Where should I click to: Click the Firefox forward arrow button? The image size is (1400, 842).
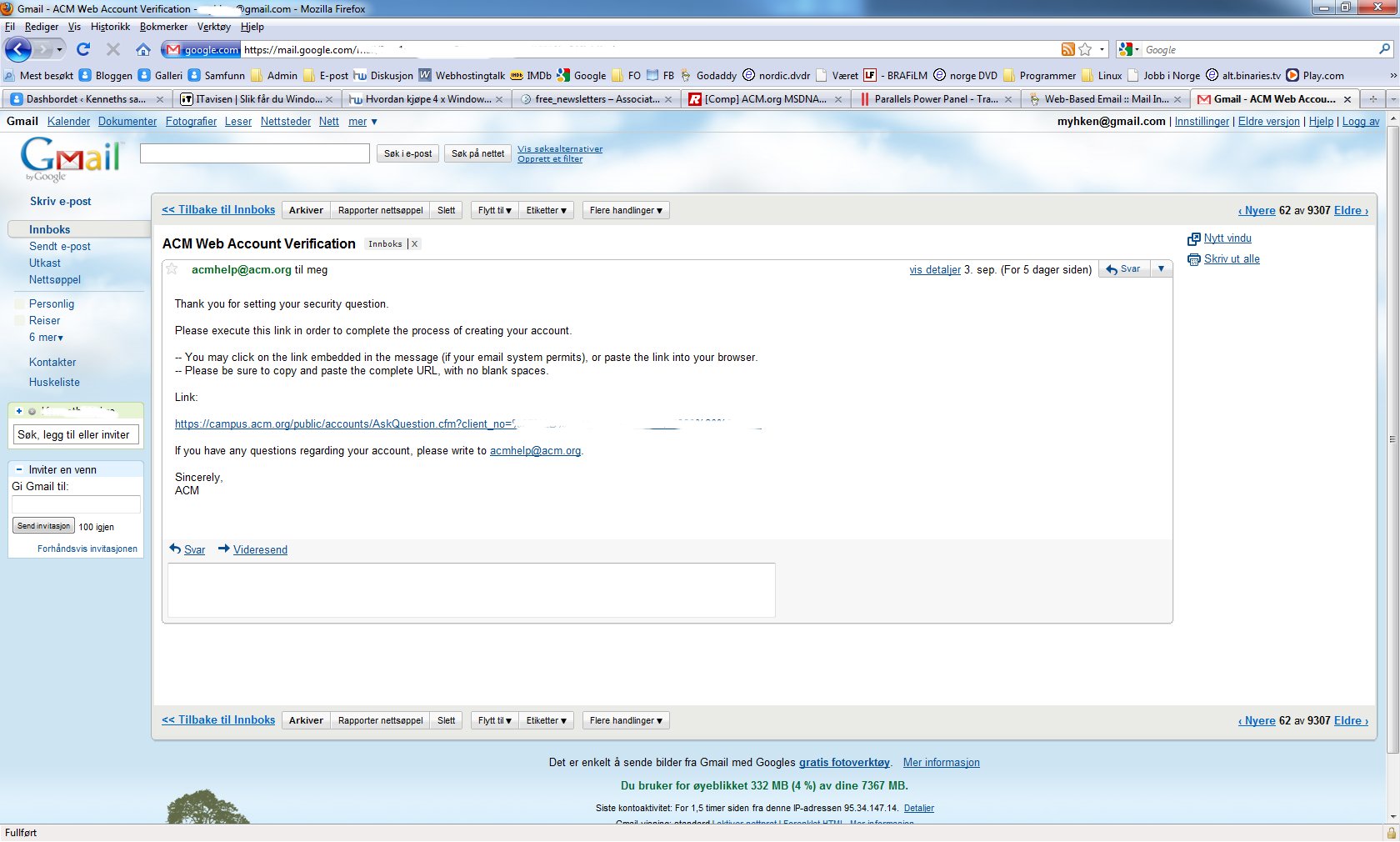45,49
